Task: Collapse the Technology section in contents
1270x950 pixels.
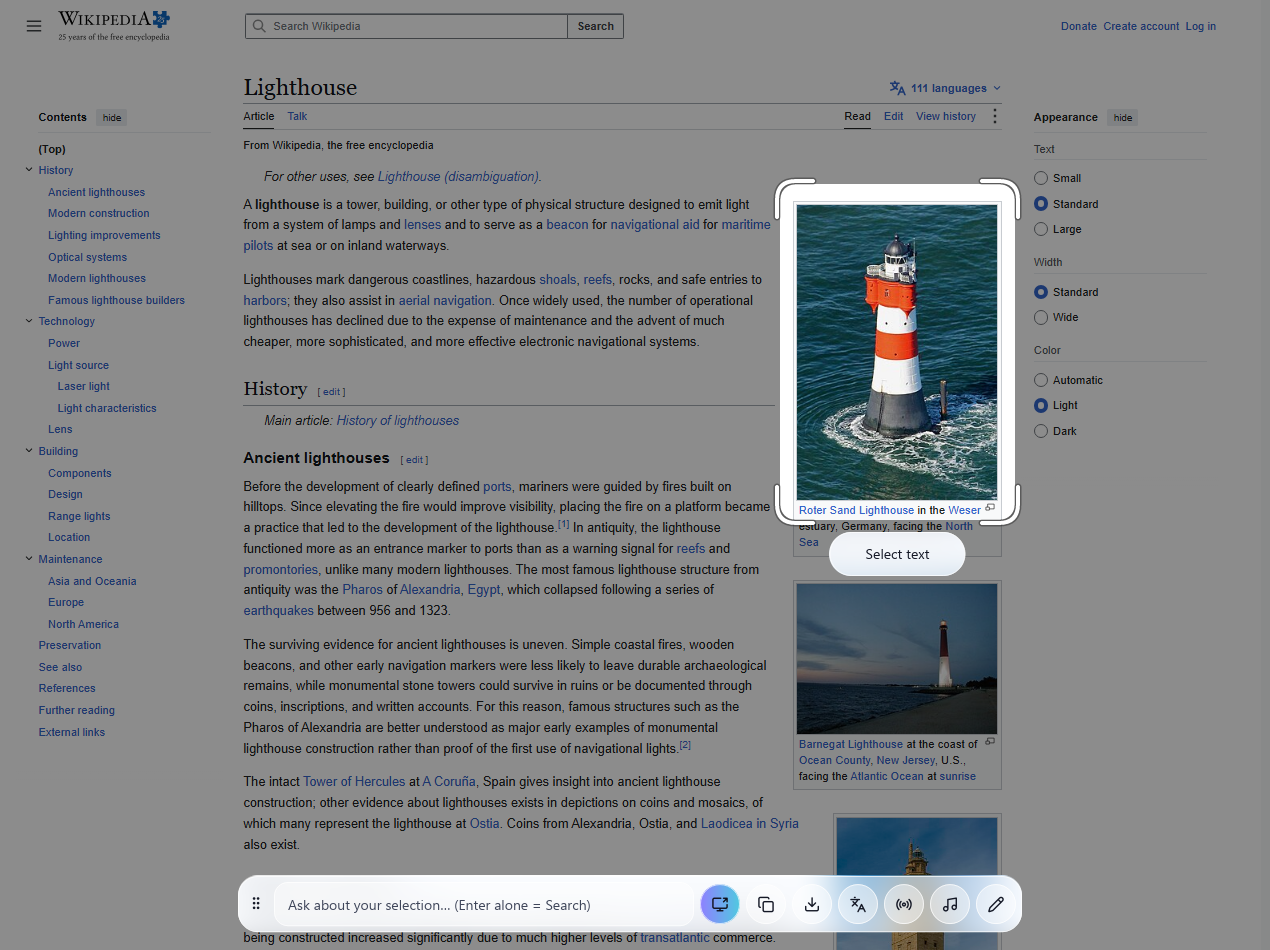Action: tap(29, 321)
